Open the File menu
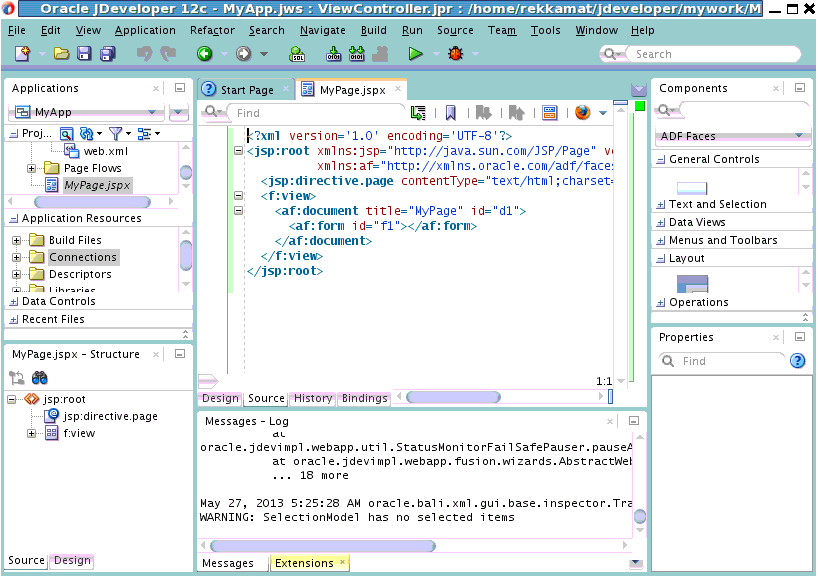 tap(17, 30)
